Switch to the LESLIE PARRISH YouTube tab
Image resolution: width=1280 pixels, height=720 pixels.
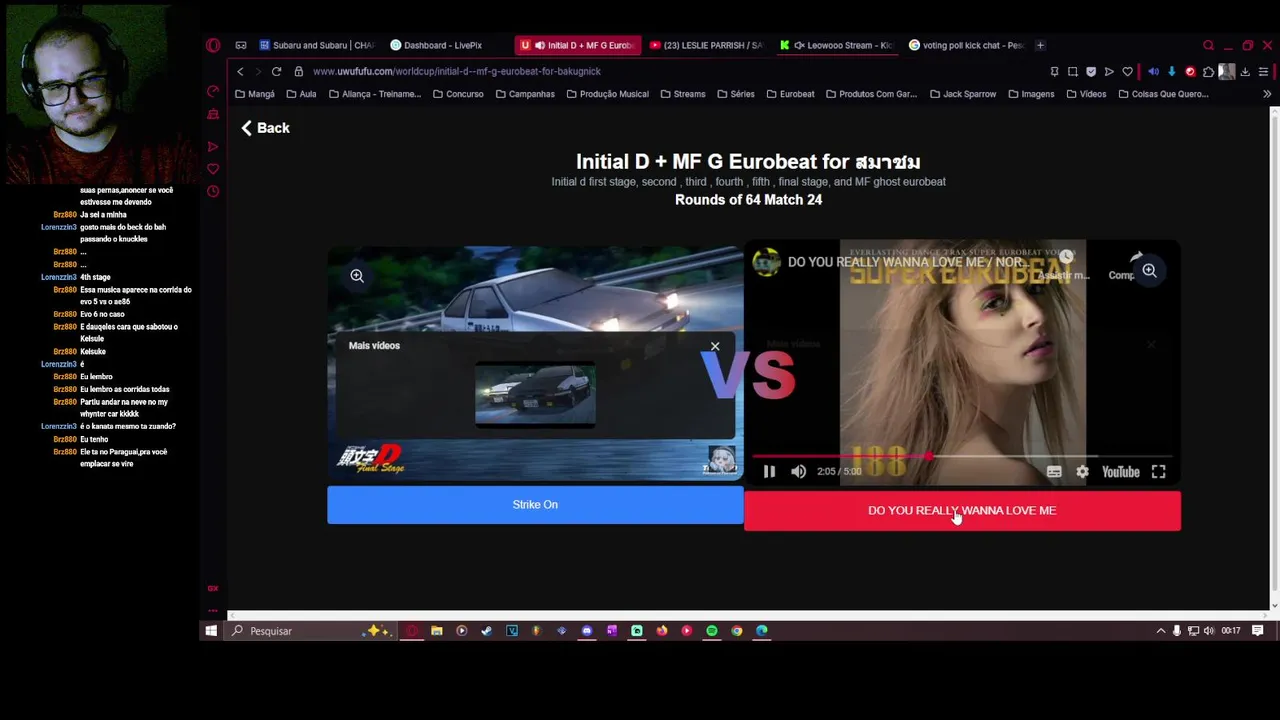(x=706, y=45)
